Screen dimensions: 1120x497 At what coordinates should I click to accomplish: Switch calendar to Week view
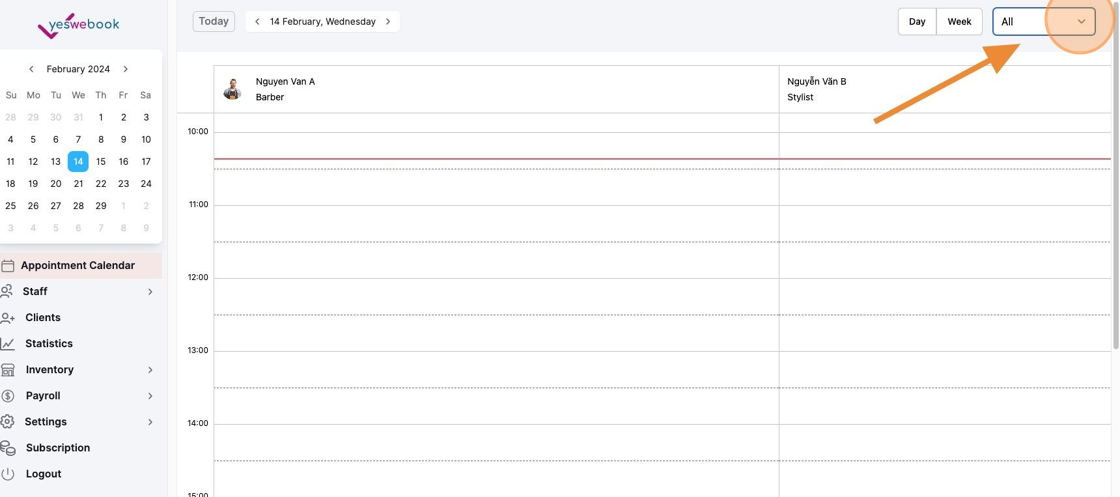click(x=959, y=21)
